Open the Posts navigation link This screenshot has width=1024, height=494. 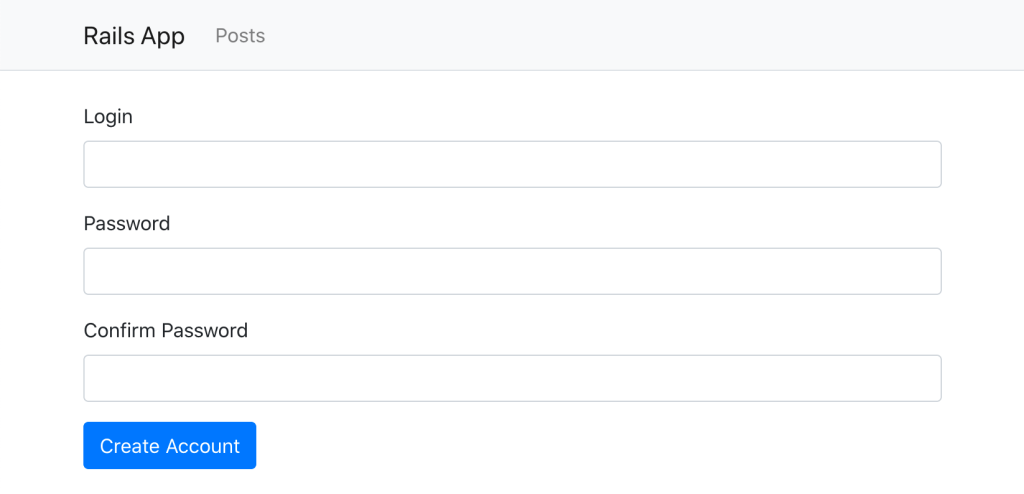click(240, 36)
